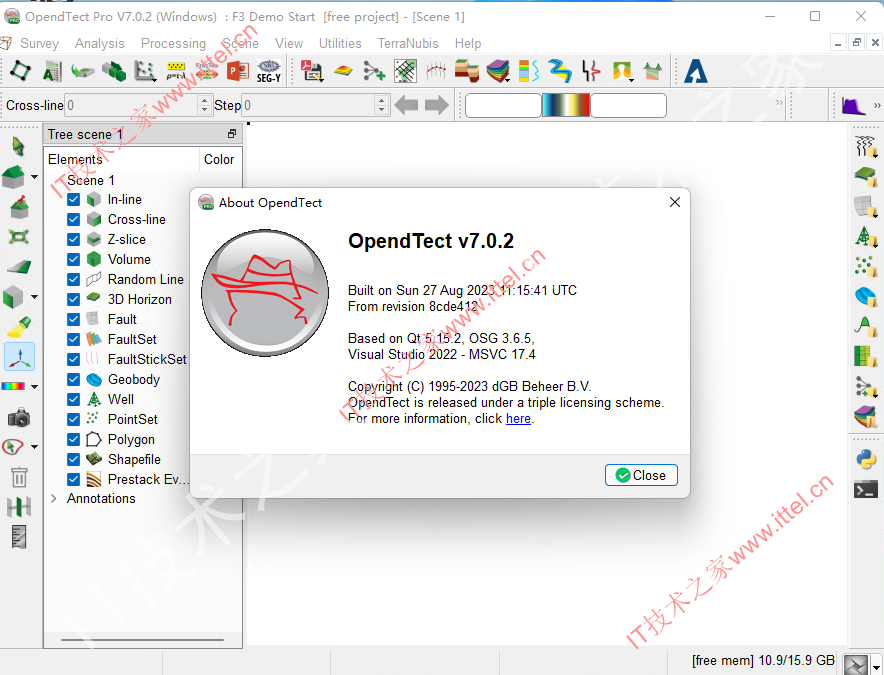Select the Scene 1 tree root

(91, 180)
